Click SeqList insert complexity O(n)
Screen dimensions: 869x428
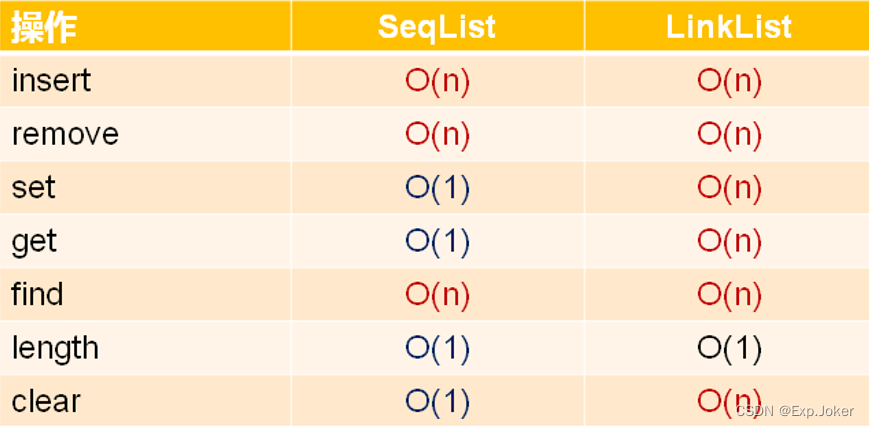click(437, 81)
